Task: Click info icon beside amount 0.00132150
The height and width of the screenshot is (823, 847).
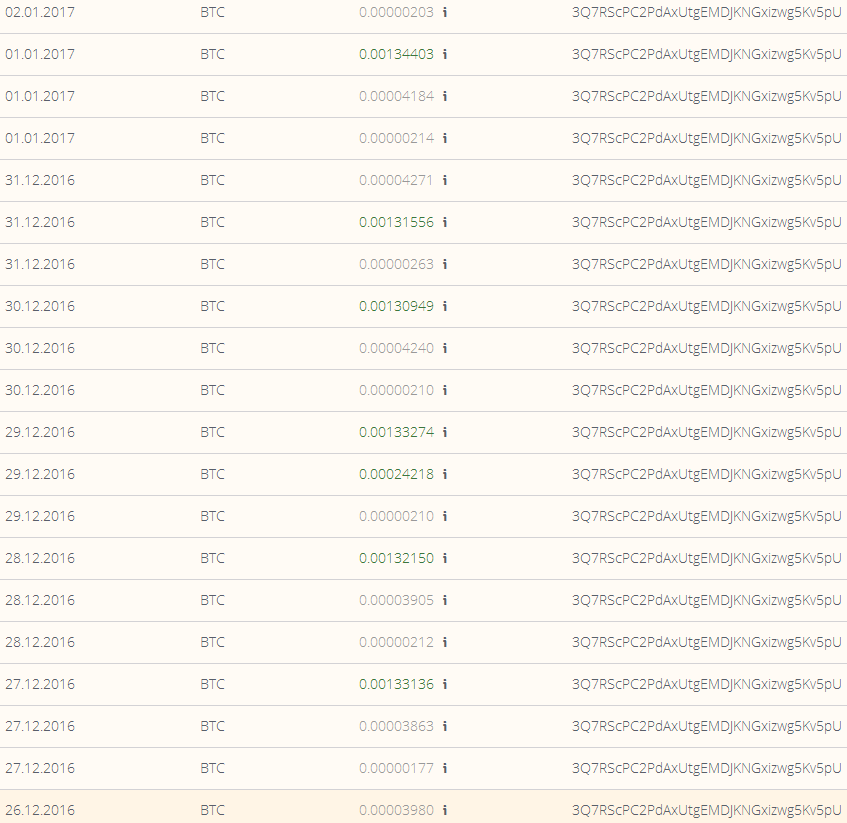Action: coord(445,558)
